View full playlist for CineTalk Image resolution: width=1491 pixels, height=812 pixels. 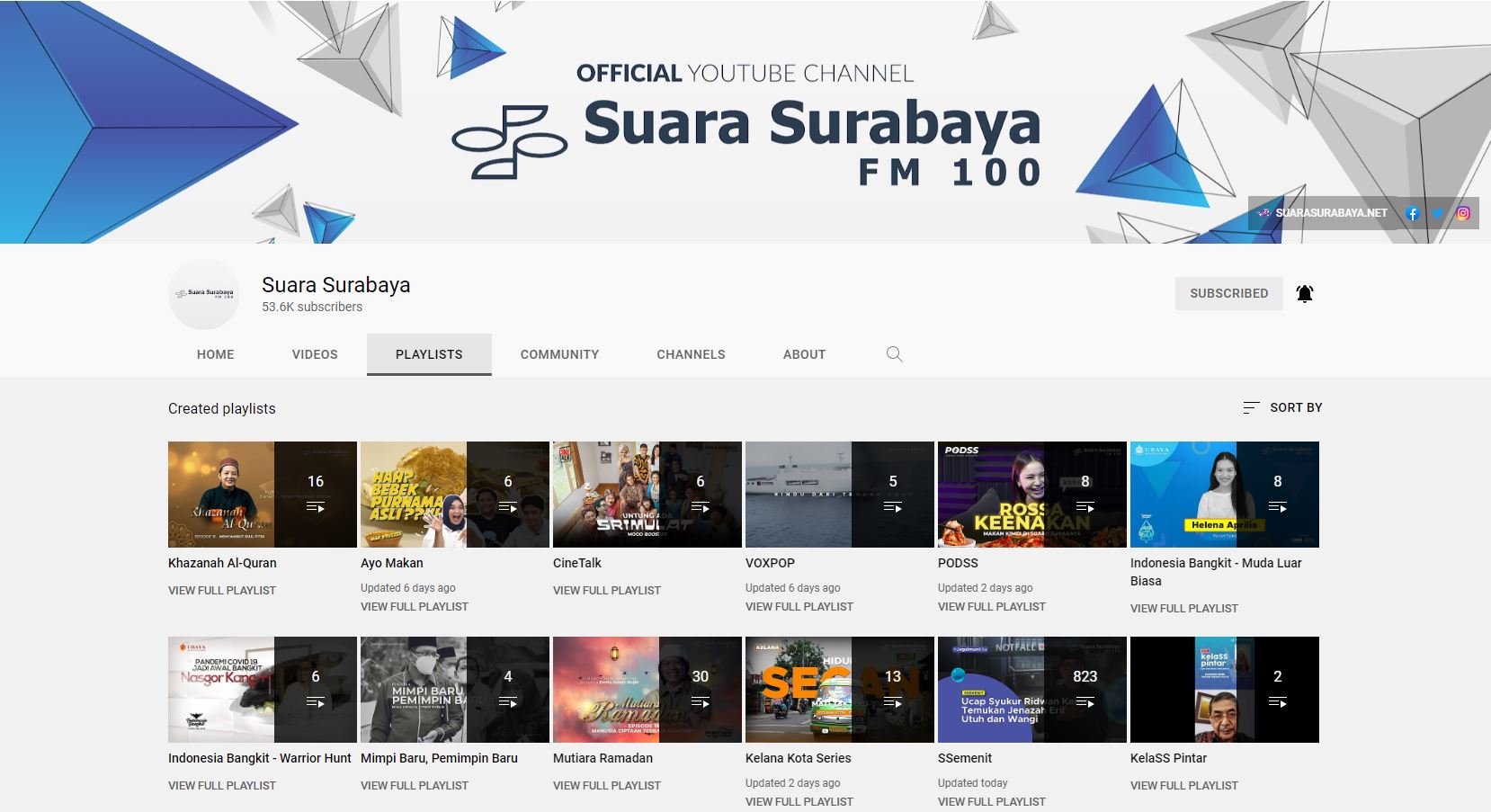[x=607, y=591]
